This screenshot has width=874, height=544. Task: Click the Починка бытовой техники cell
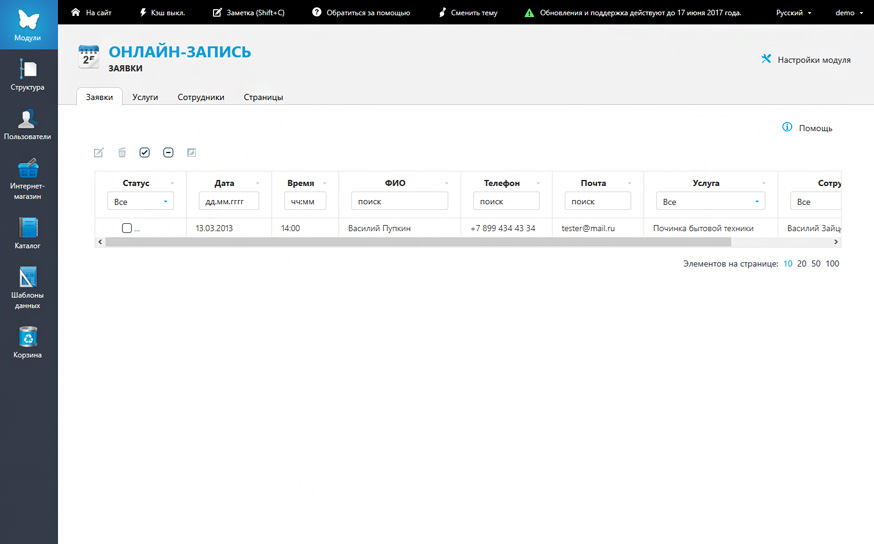(703, 228)
